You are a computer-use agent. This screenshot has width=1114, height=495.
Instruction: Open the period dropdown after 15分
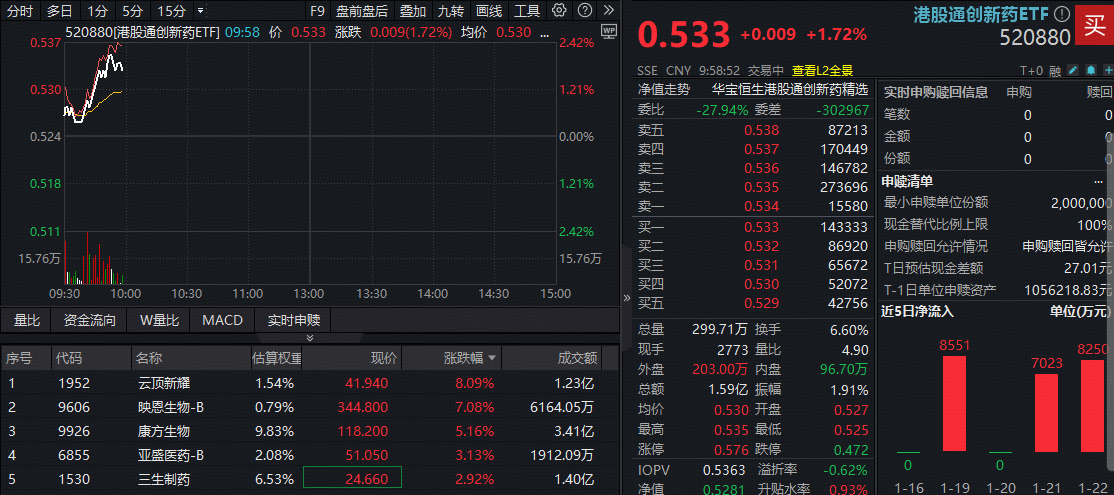pos(201,11)
